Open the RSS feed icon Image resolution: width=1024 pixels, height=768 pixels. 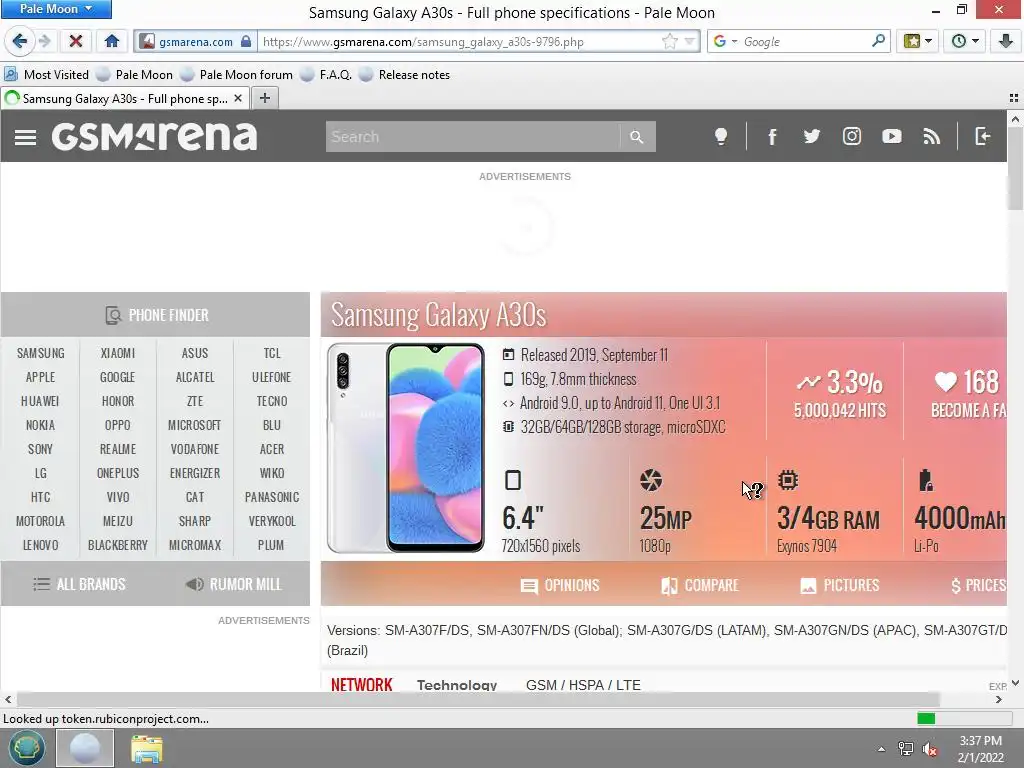[x=932, y=136]
